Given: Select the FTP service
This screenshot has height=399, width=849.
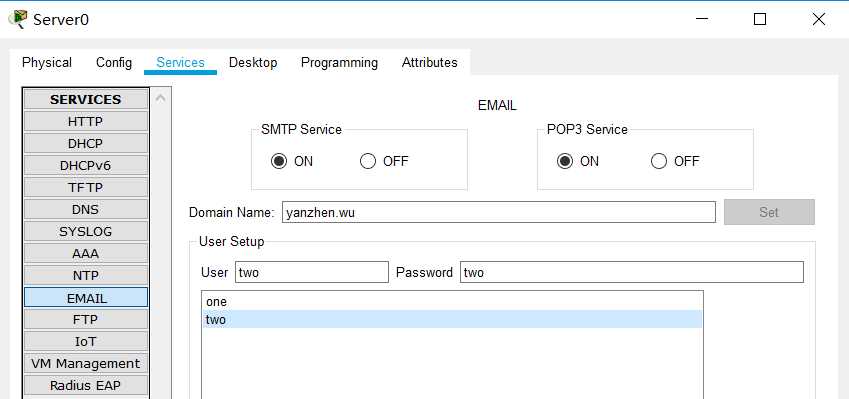Looking at the screenshot, I should 86,319.
